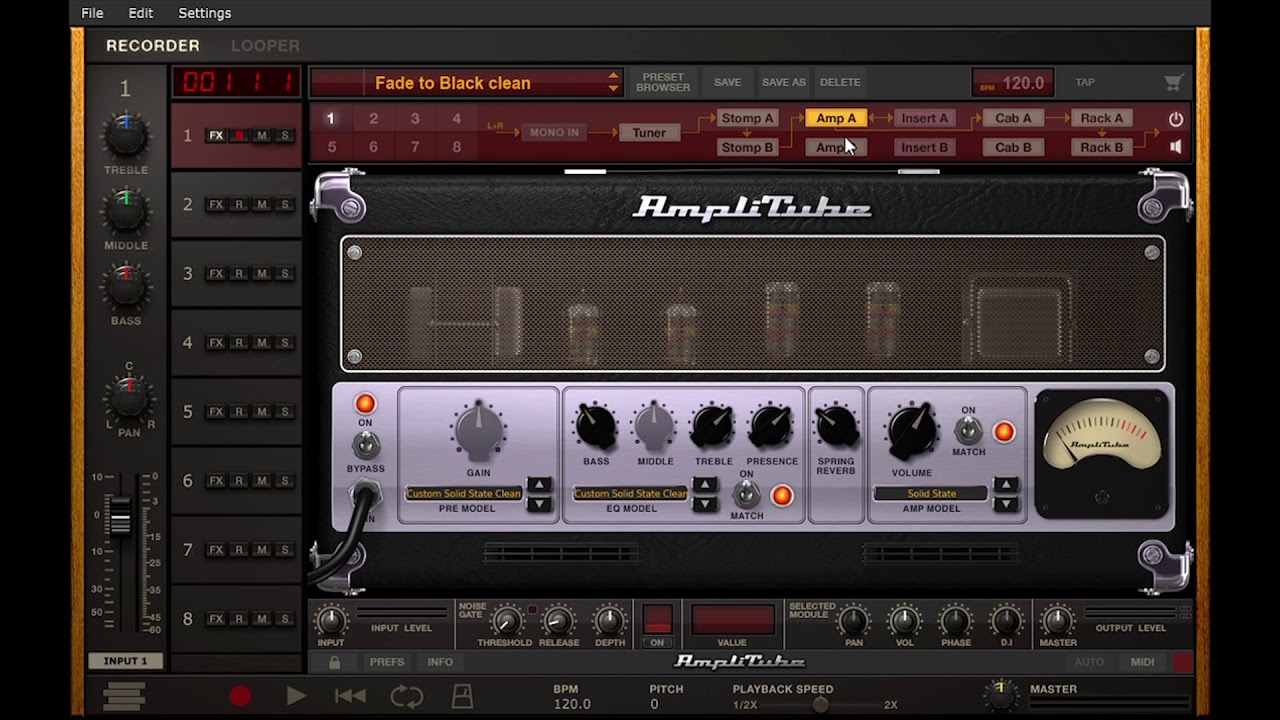The image size is (1280, 720).
Task: Click EQ model up arrow
Action: pyautogui.click(x=705, y=485)
